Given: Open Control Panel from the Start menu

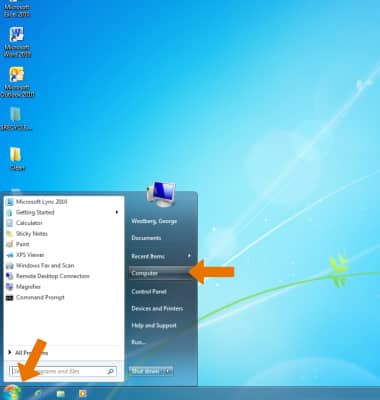Looking at the screenshot, I should tap(149, 292).
